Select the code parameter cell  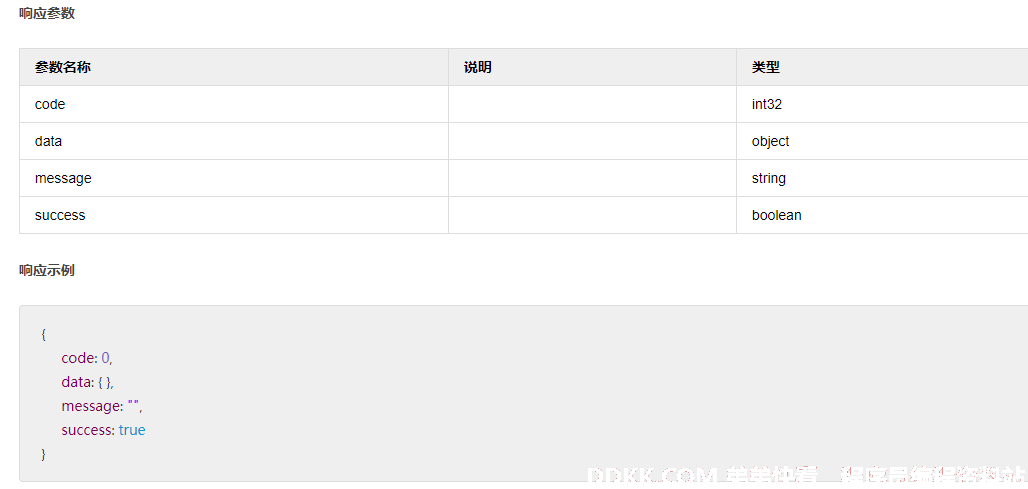point(234,104)
